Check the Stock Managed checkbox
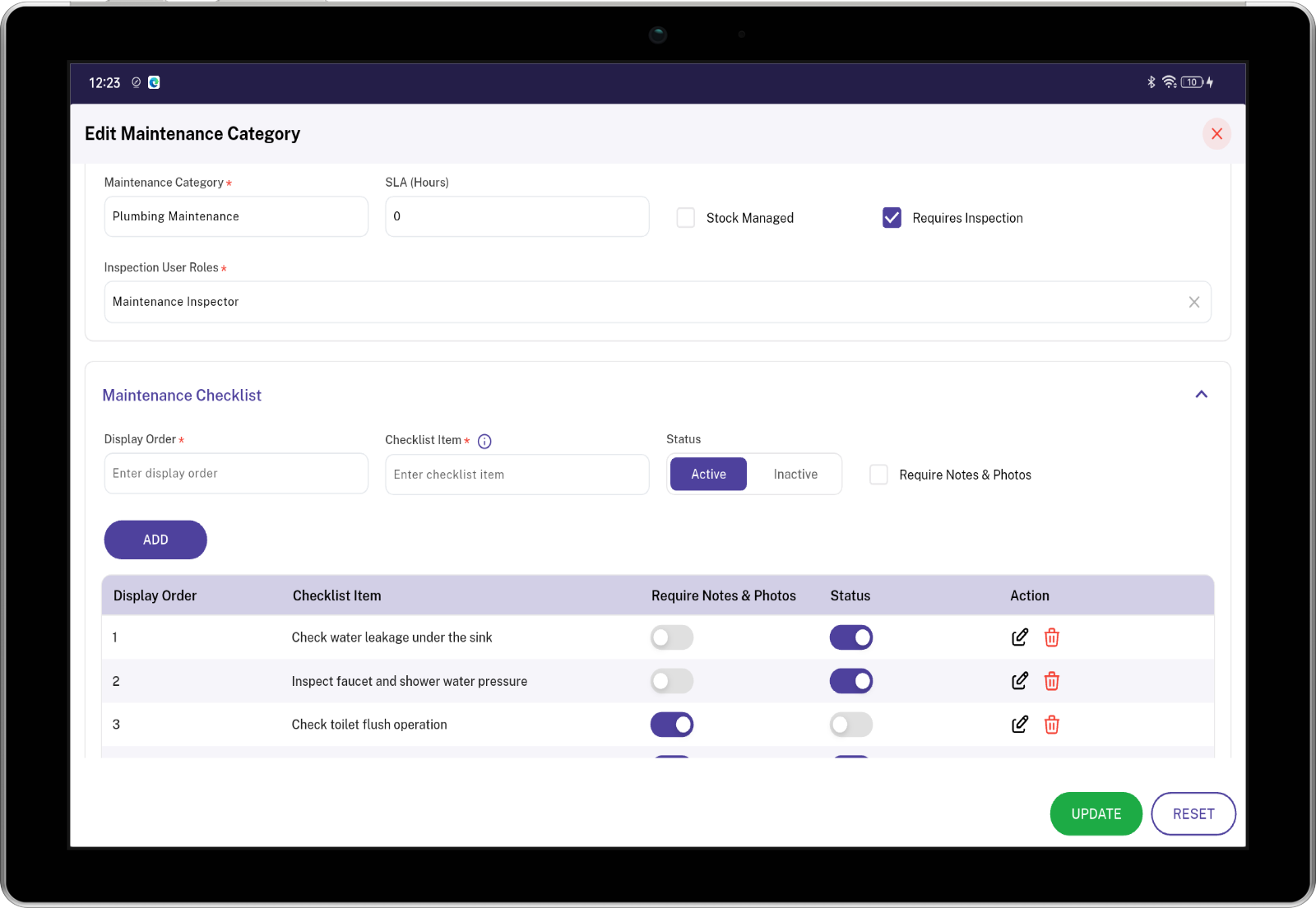Viewport: 1316px width, 908px height. (x=686, y=218)
